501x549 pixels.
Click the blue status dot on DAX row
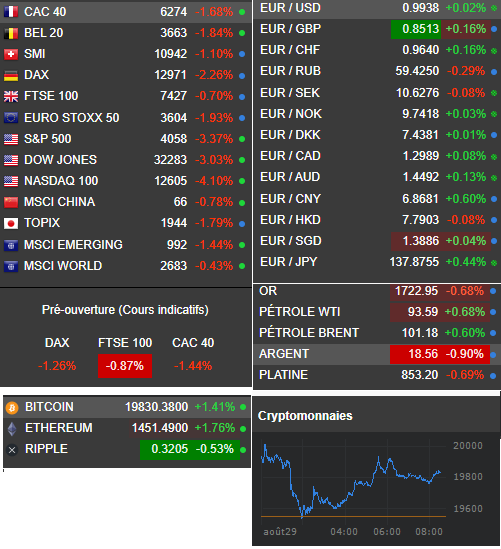242,76
